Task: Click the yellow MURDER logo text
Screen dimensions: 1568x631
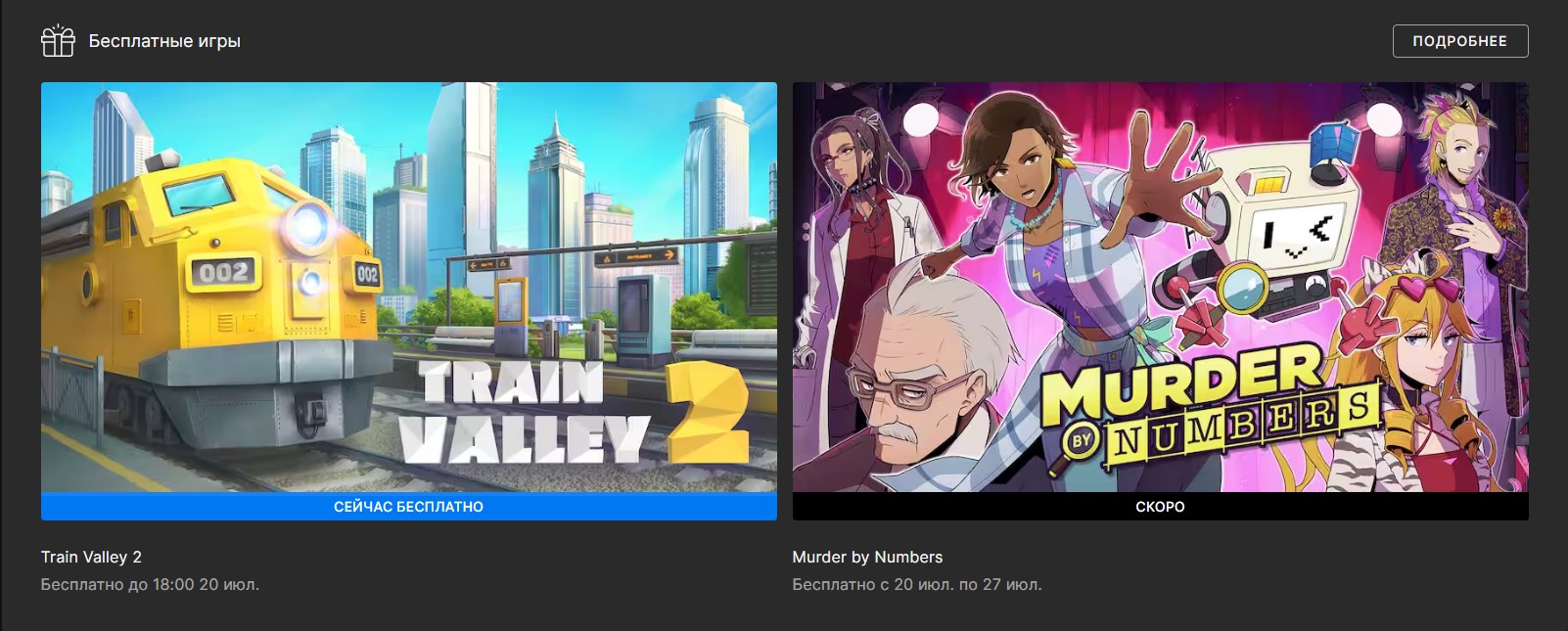Action: coord(1182,383)
